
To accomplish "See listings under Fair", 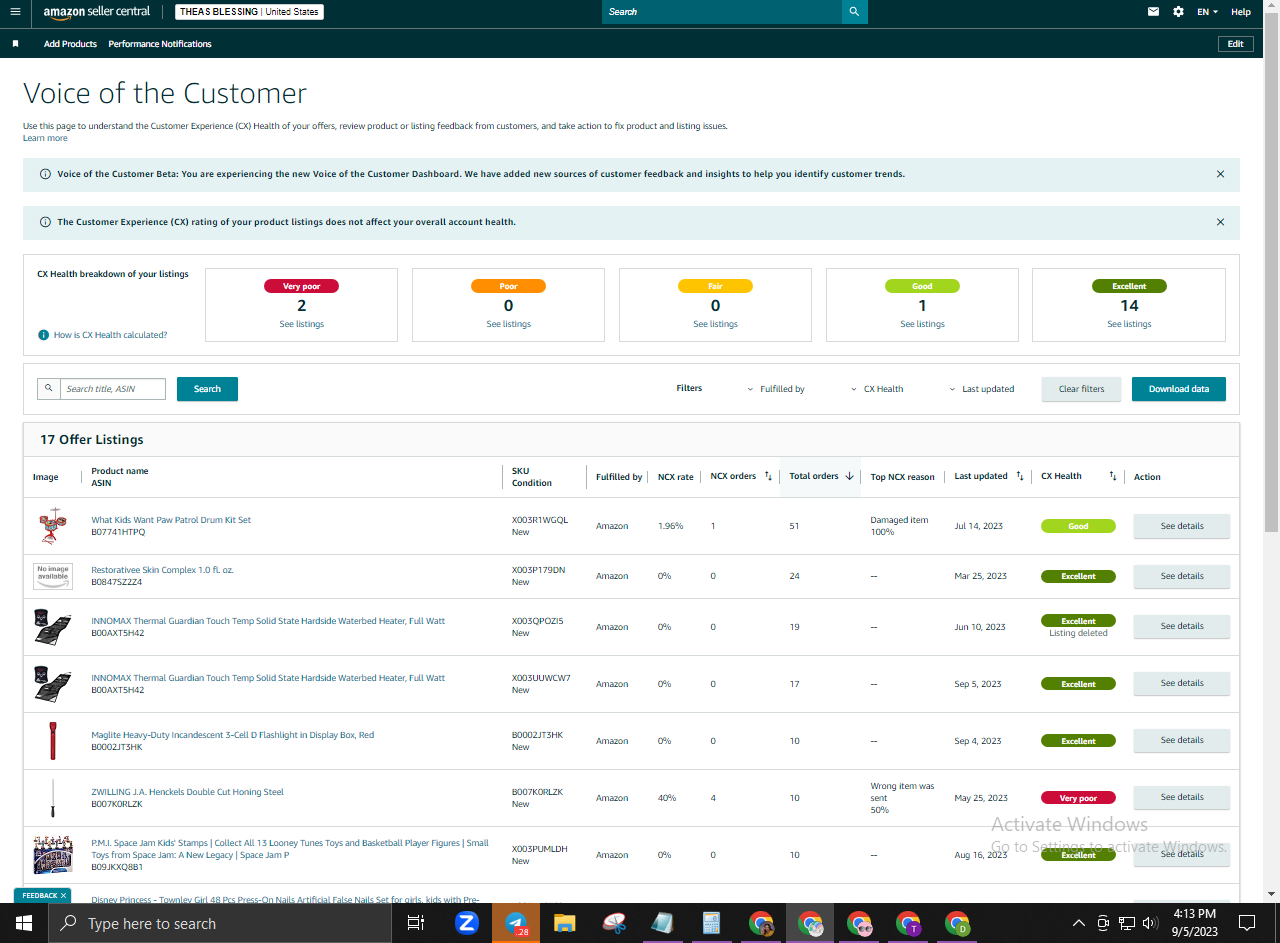I will pos(715,324).
